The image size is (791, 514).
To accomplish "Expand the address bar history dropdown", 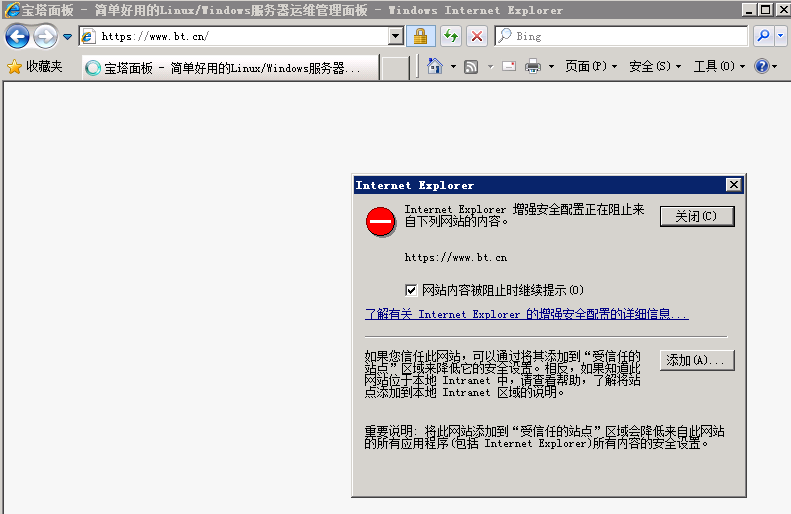I will (x=396, y=36).
